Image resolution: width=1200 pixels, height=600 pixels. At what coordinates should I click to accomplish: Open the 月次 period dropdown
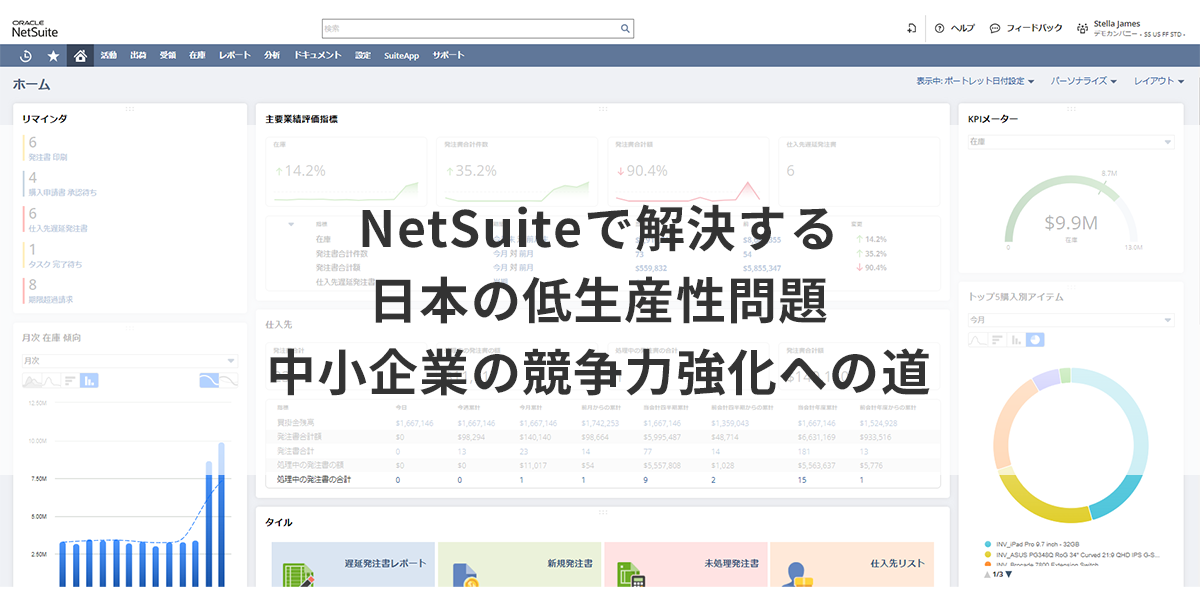click(130, 360)
